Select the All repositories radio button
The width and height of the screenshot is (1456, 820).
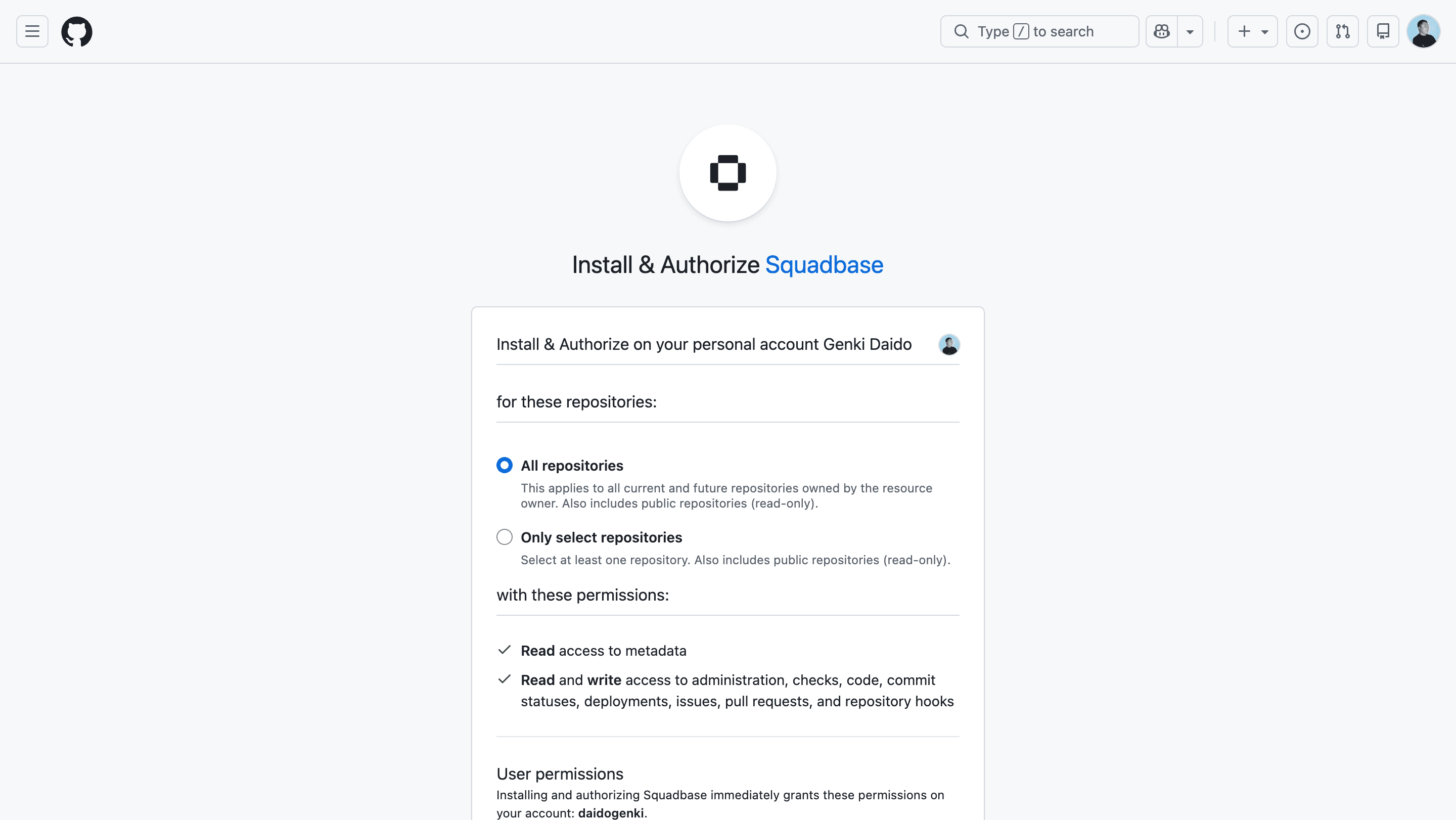504,465
